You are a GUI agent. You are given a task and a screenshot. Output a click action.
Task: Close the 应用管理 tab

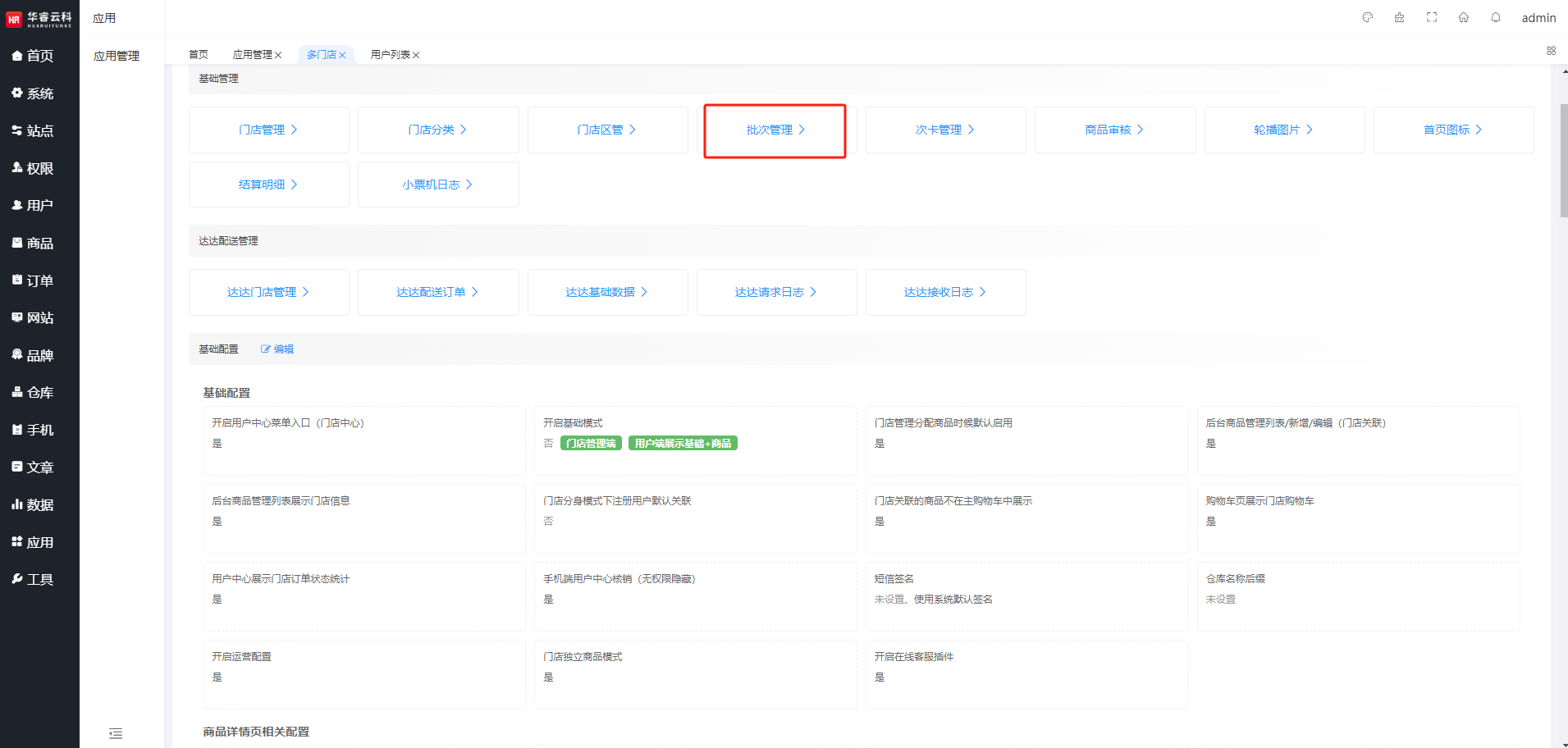(x=278, y=56)
